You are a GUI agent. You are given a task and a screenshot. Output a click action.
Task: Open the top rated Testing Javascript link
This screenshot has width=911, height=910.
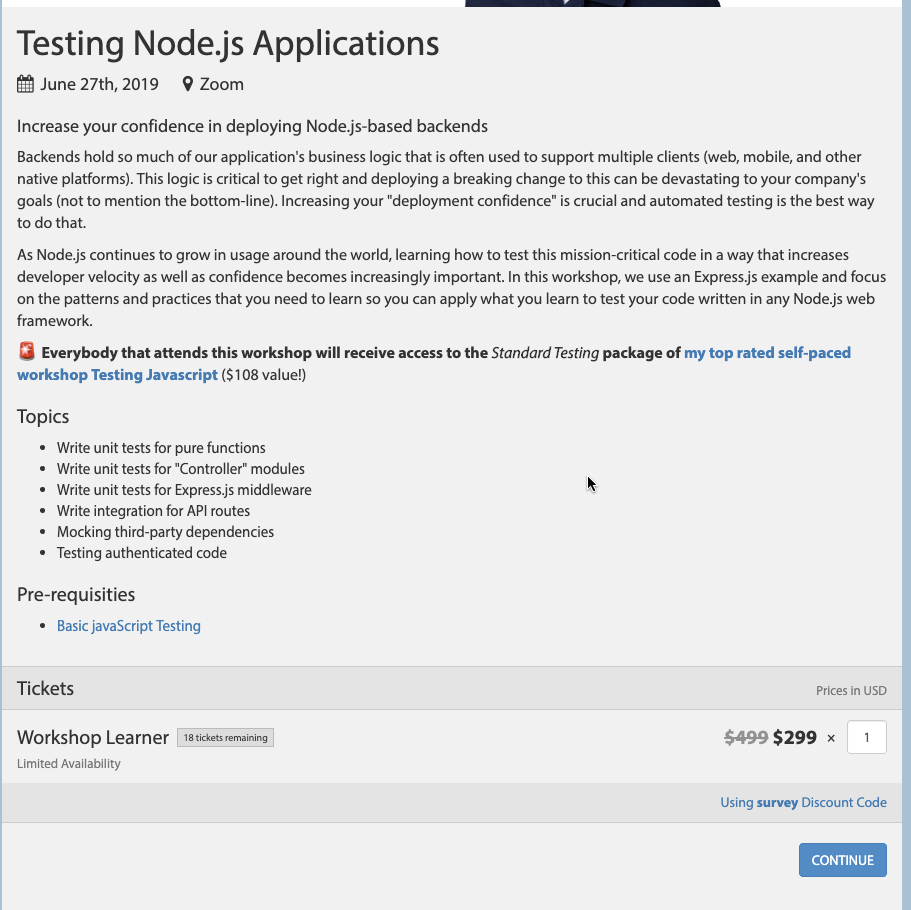(x=767, y=353)
